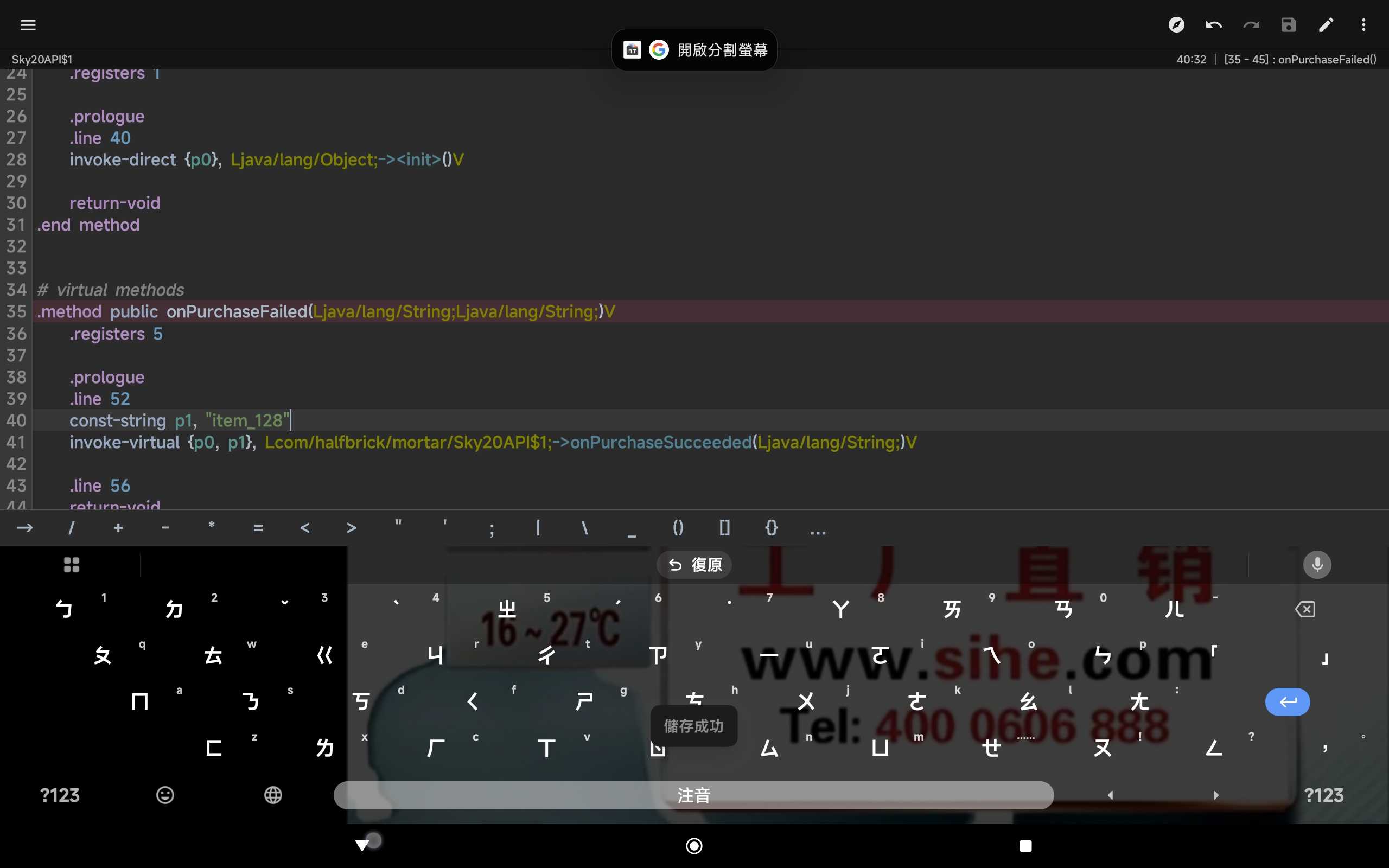
Task: Expand more symbols with ellipsis key
Action: (x=818, y=528)
